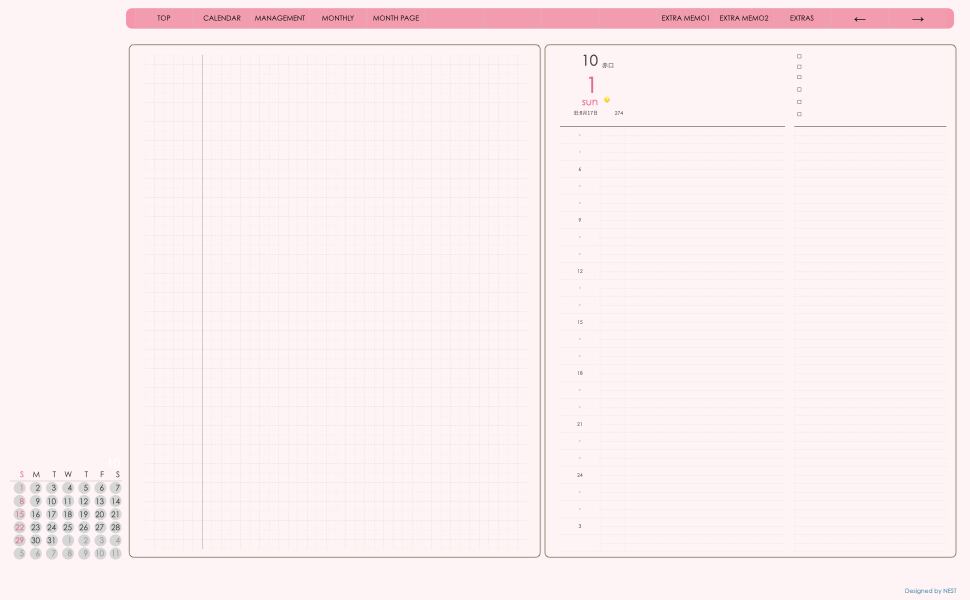Viewport: 970px width, 600px height.
Task: Click the 21 hour timeline label
Action: pyautogui.click(x=580, y=424)
